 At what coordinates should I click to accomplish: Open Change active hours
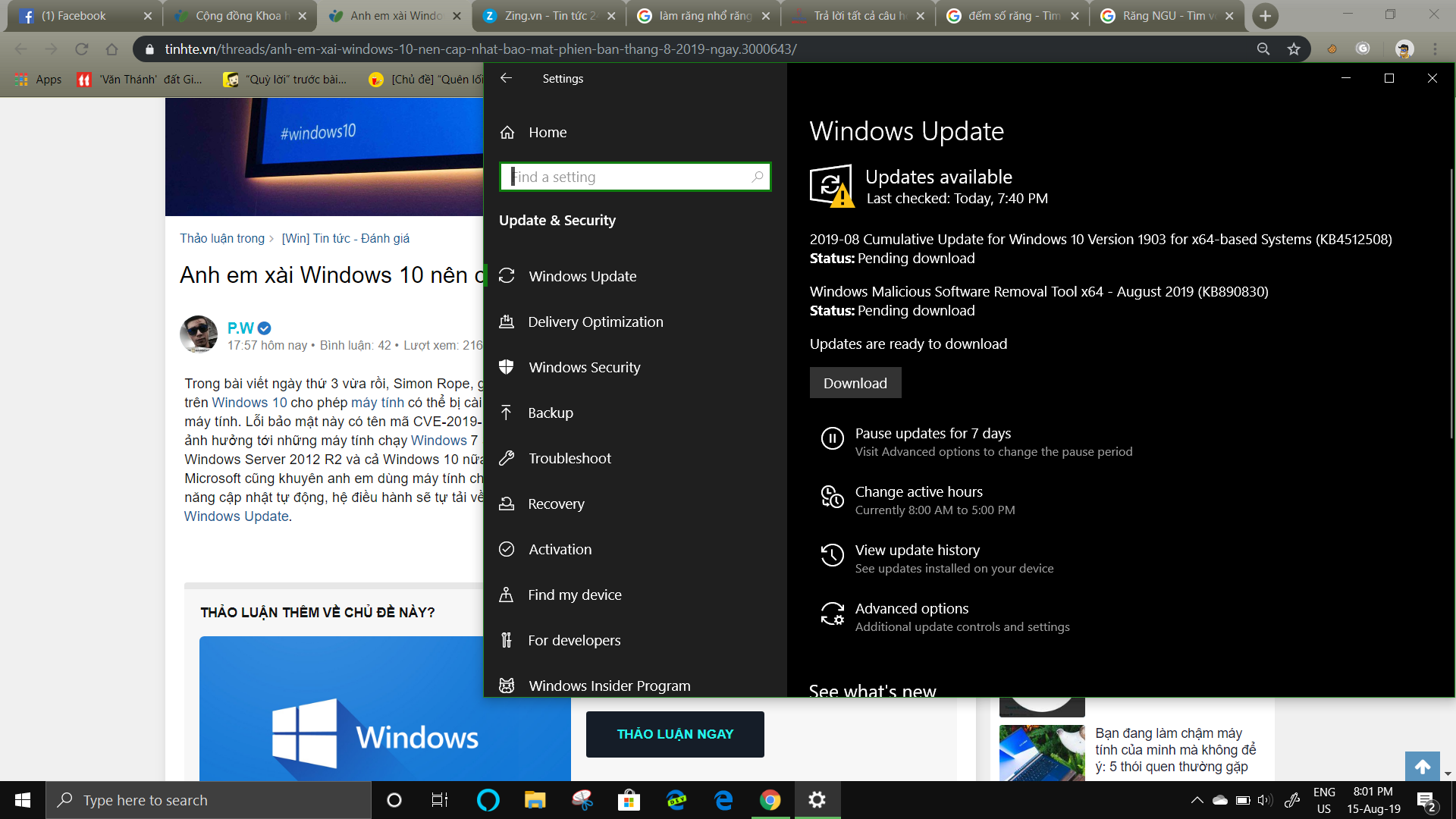pyautogui.click(x=918, y=491)
